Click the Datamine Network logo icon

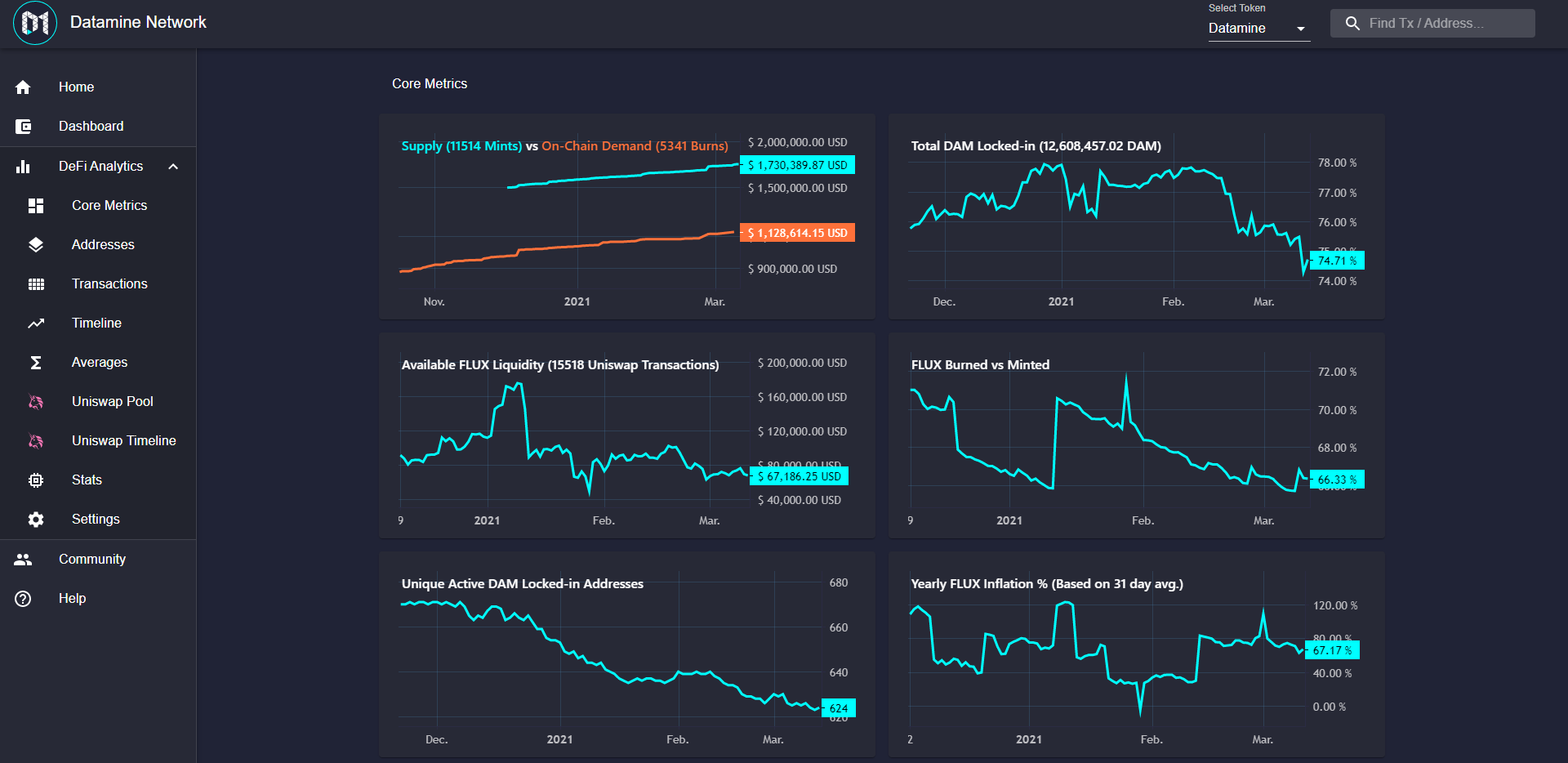35,23
